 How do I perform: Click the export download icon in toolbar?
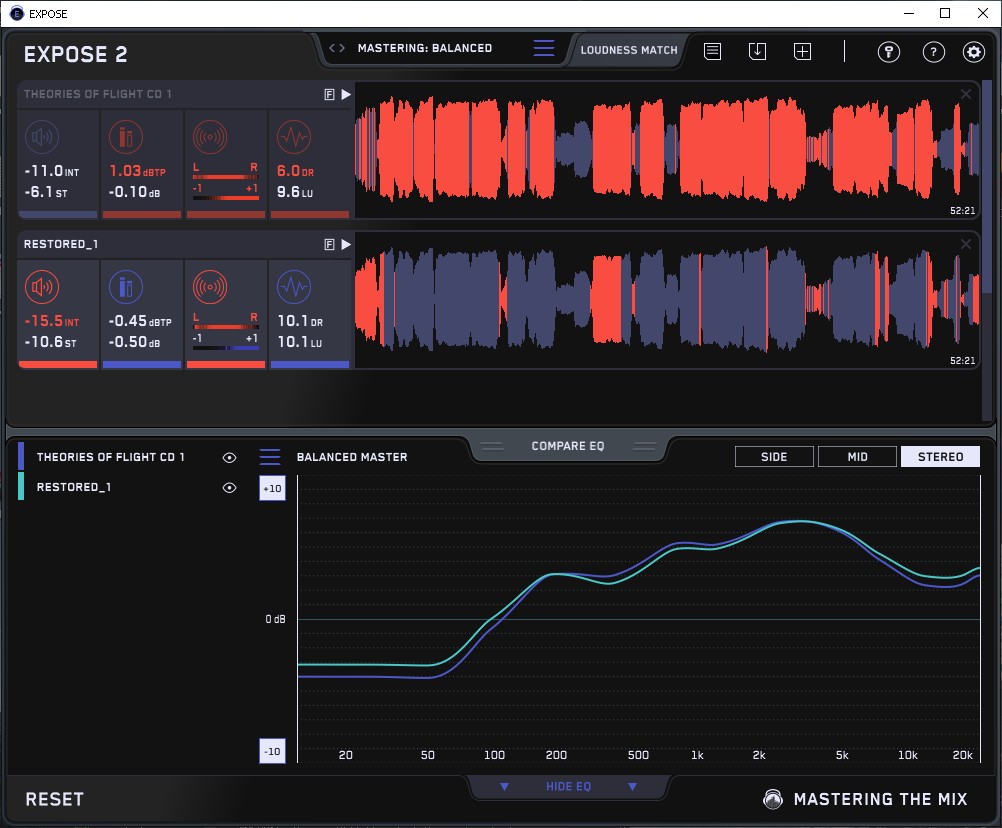(x=757, y=51)
